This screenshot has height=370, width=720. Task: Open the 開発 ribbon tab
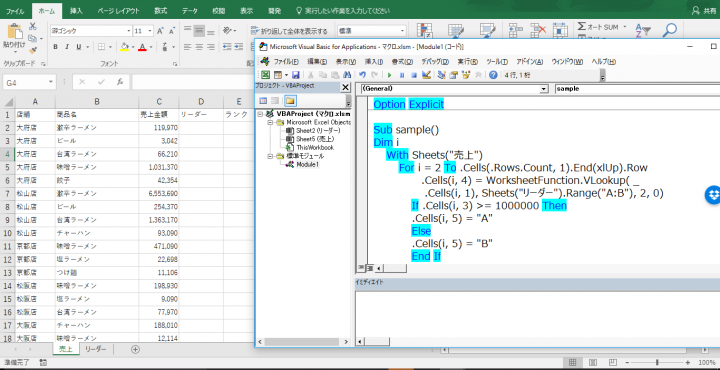(x=274, y=11)
